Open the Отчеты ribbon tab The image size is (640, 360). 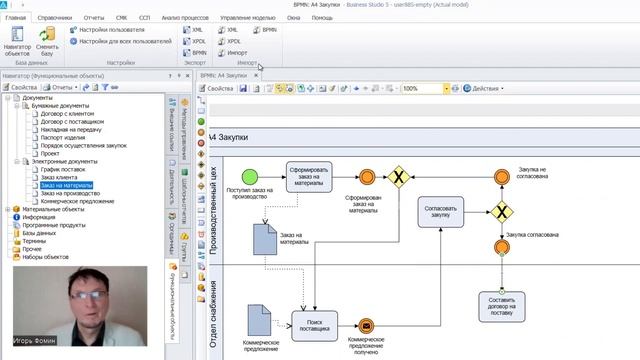coord(94,18)
